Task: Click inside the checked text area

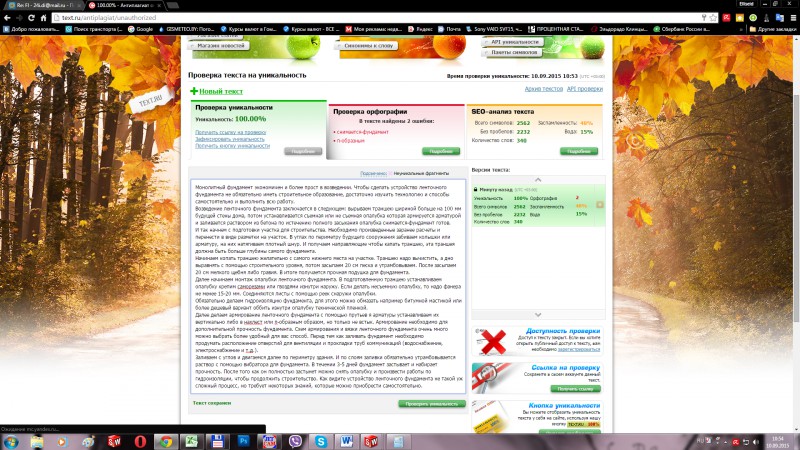Action: pos(328,286)
